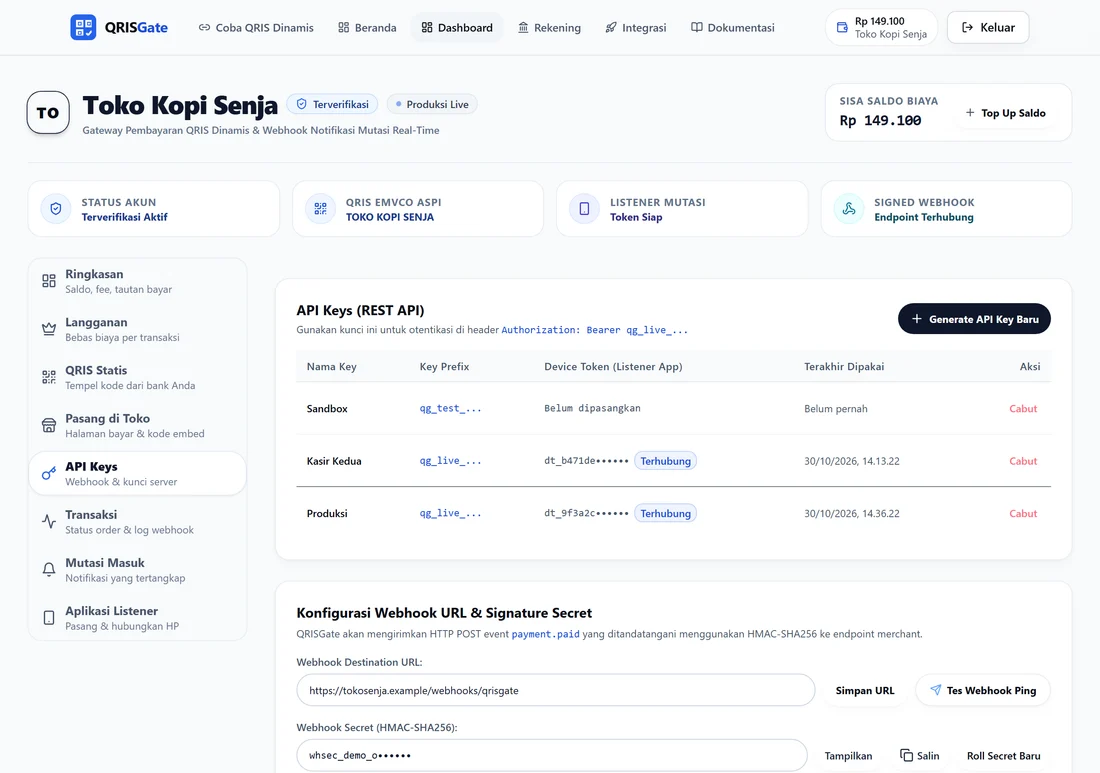Click the QRIS Statis QR code icon
Screen dimensions: 1100x773
coord(48,377)
